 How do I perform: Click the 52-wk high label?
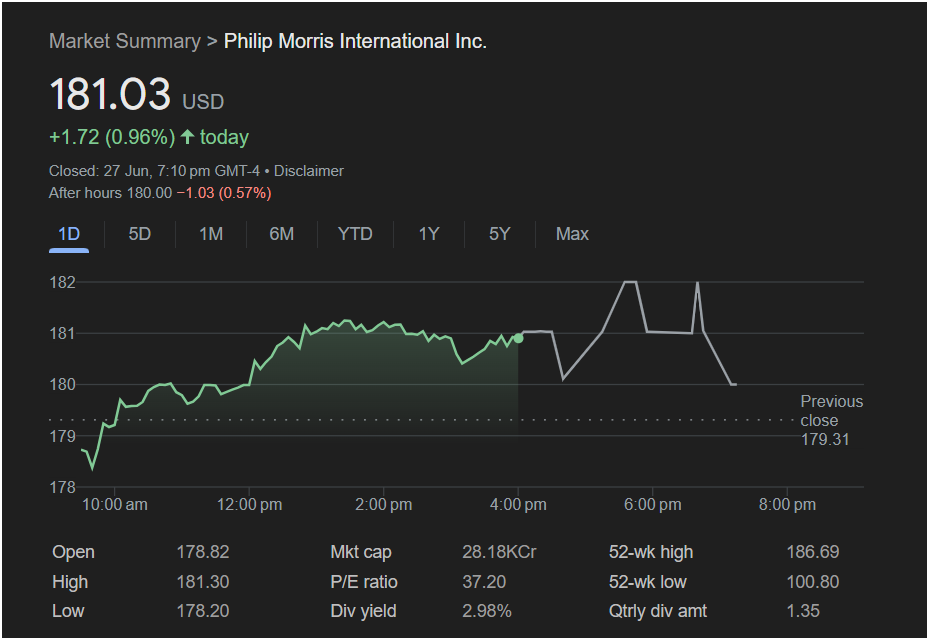[x=651, y=552]
